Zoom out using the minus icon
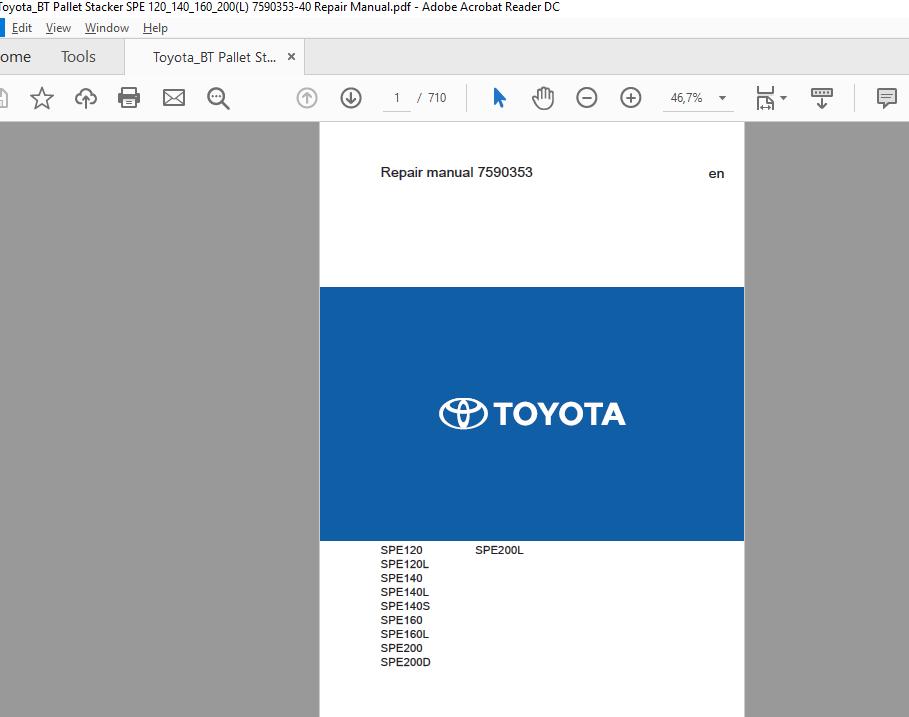This screenshot has width=909, height=717. pyautogui.click(x=587, y=98)
